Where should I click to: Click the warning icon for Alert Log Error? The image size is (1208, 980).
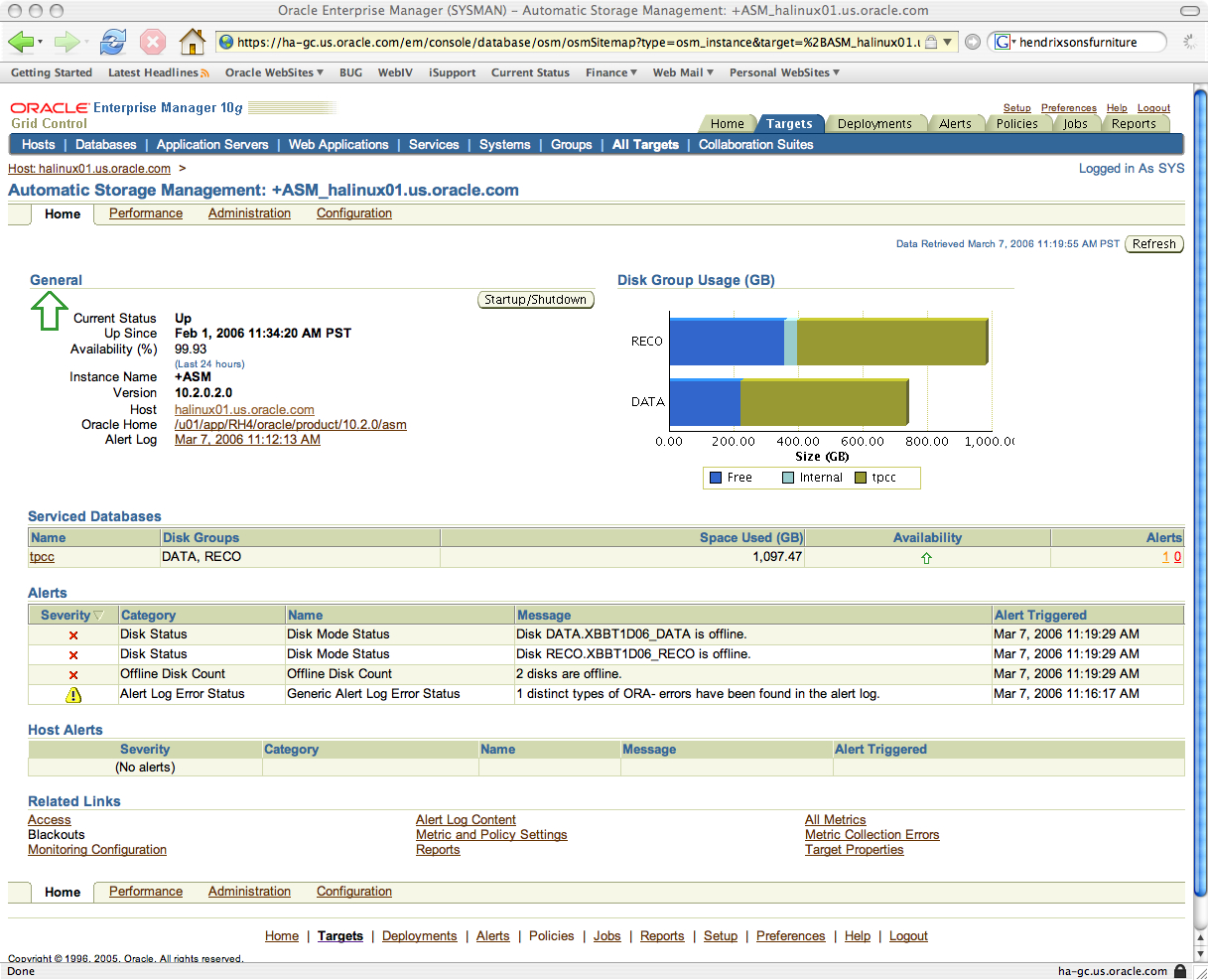73,695
